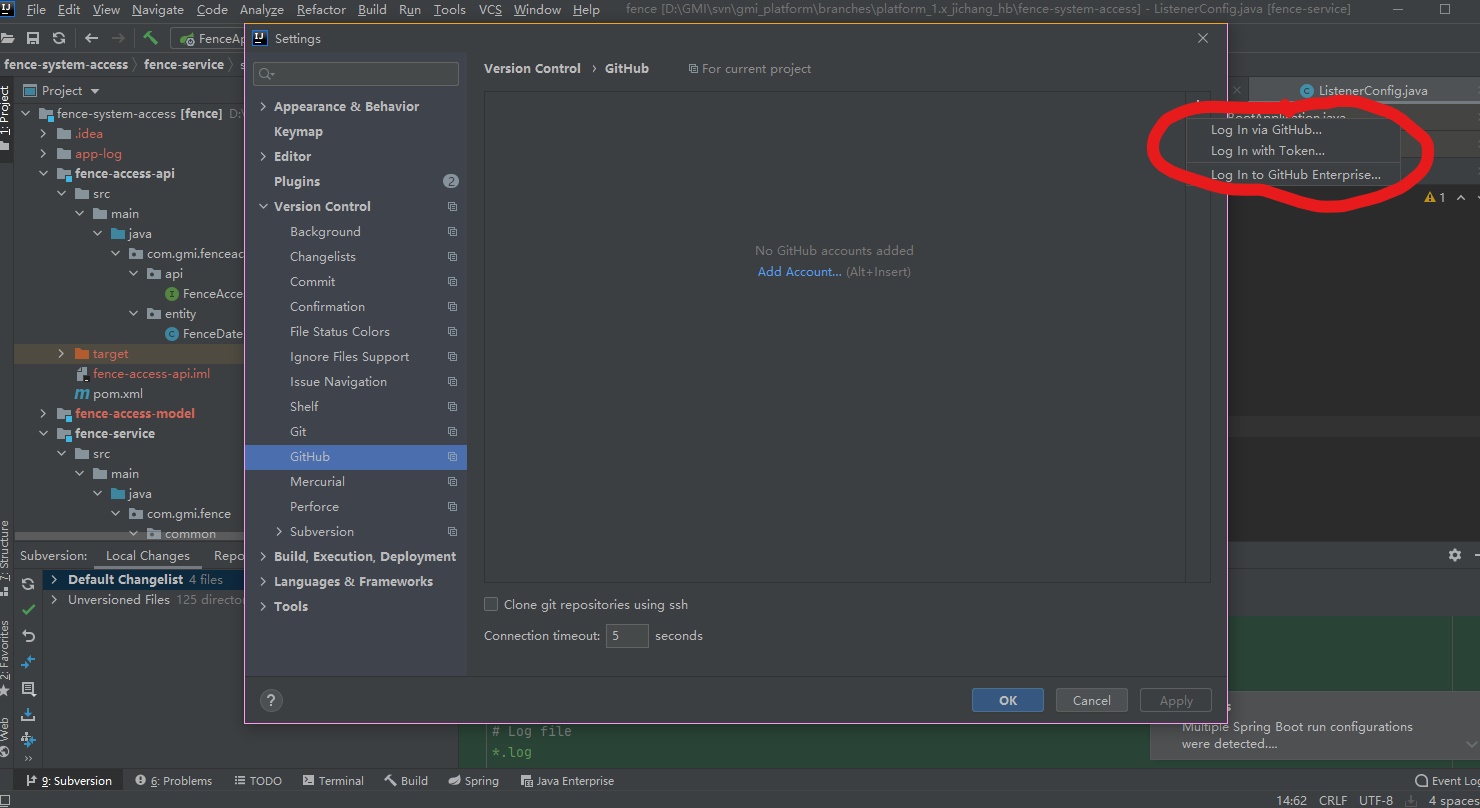
Task: Expand the Unversioned Files node
Action: pyautogui.click(x=54, y=599)
